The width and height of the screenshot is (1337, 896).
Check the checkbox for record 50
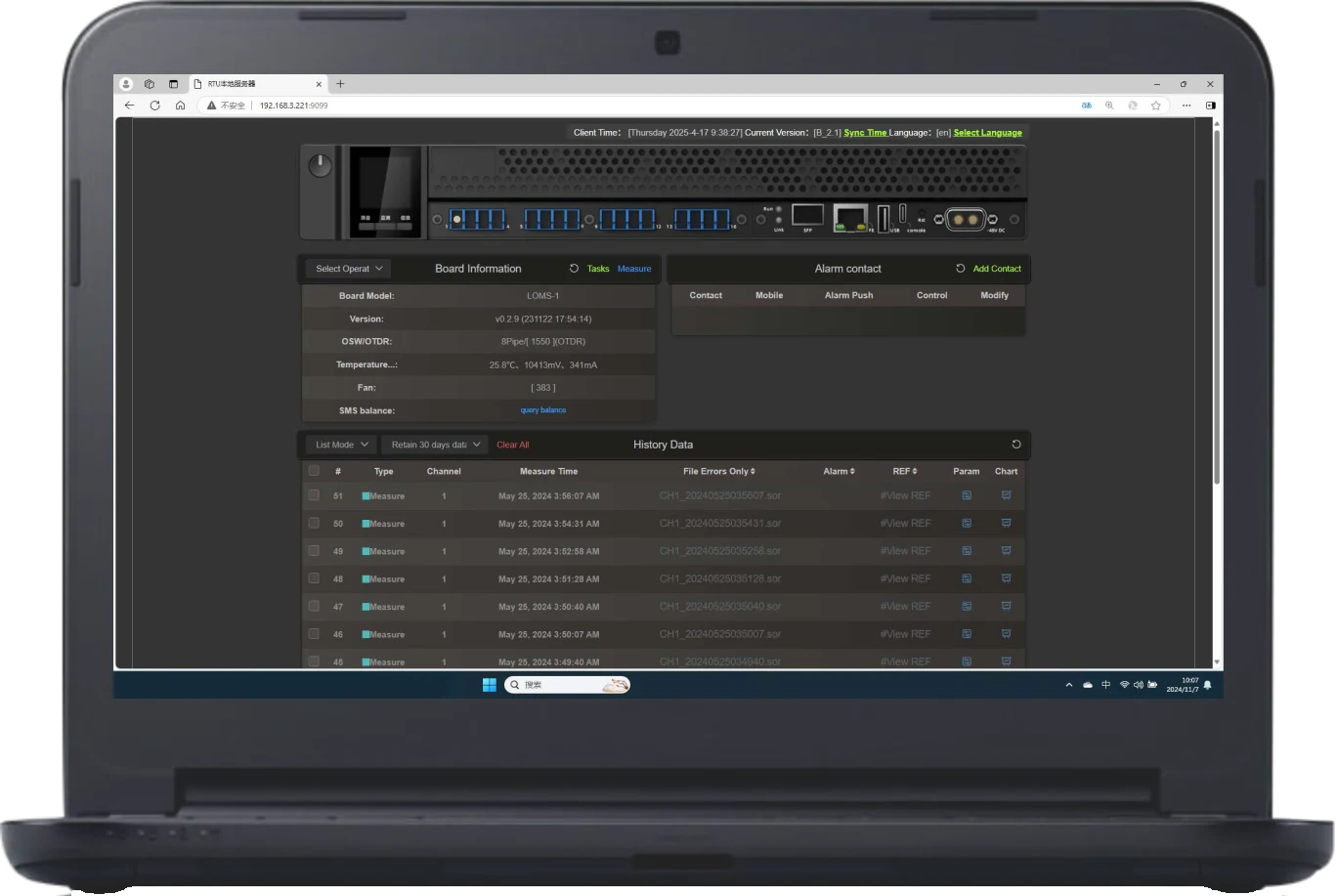314,523
